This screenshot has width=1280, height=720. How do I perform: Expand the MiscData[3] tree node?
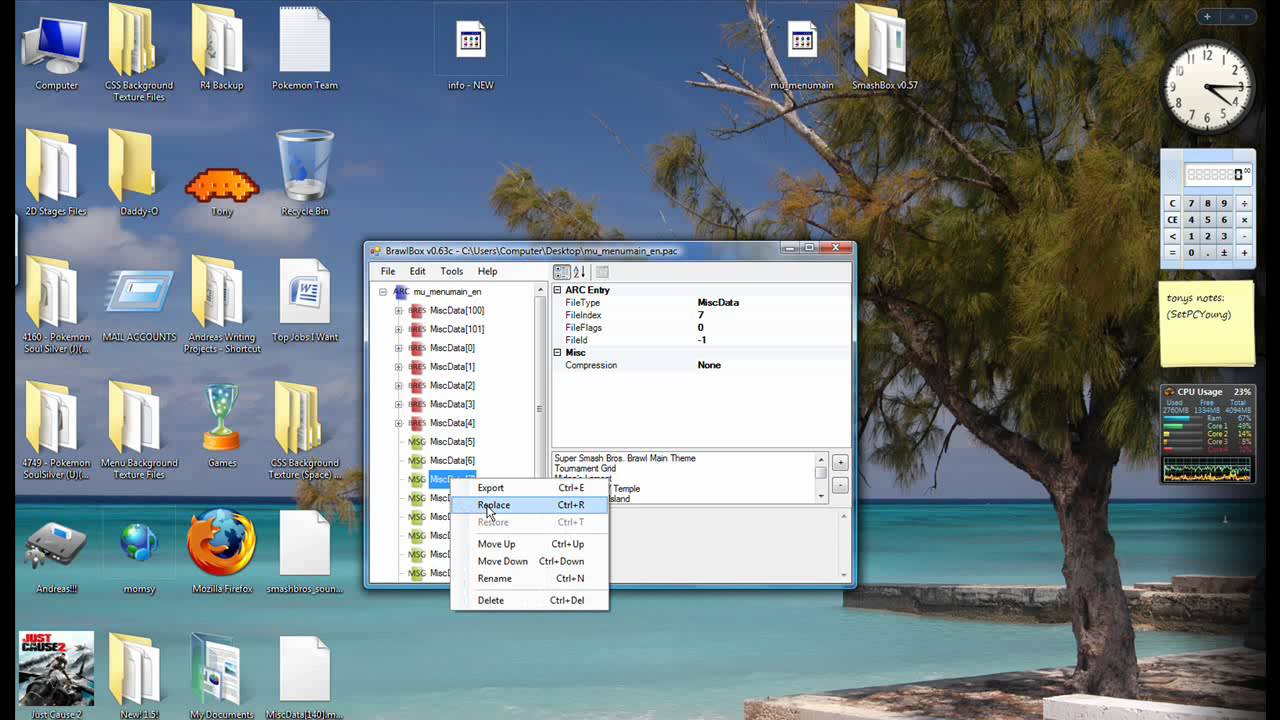(x=398, y=404)
